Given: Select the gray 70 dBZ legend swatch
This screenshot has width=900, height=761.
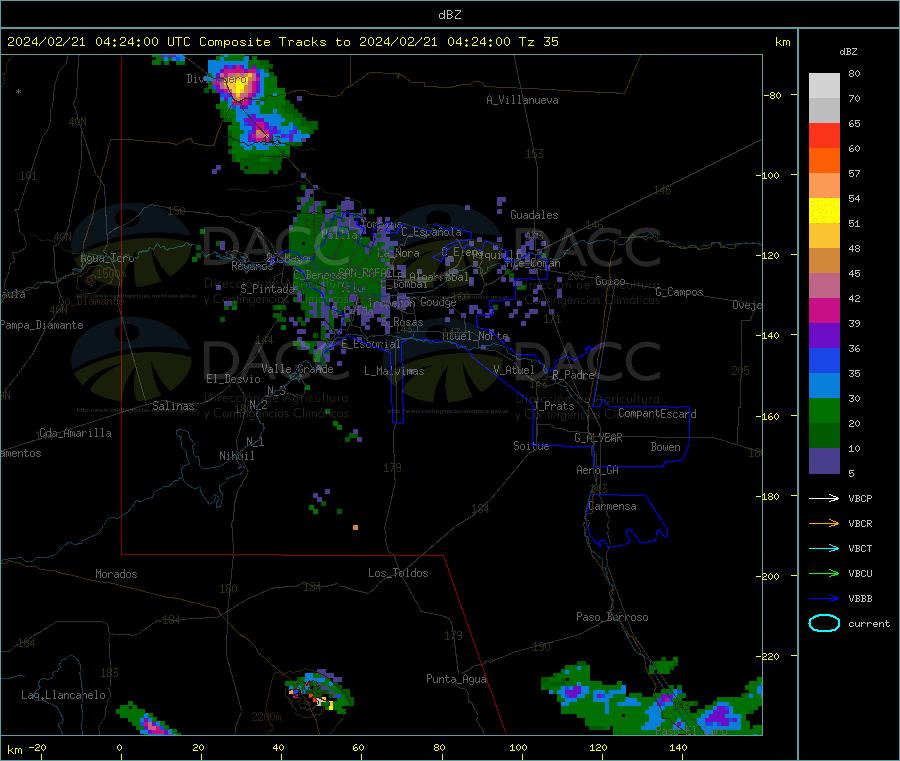Looking at the screenshot, I should click(x=824, y=111).
